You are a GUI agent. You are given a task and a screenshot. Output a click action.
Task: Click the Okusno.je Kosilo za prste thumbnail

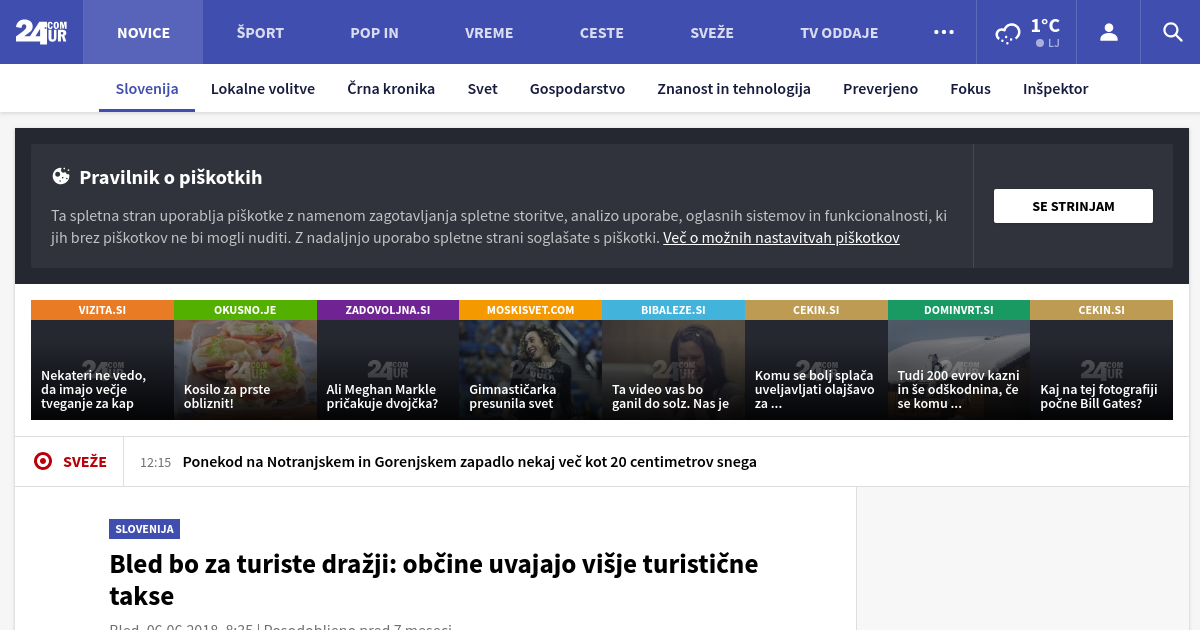(245, 368)
